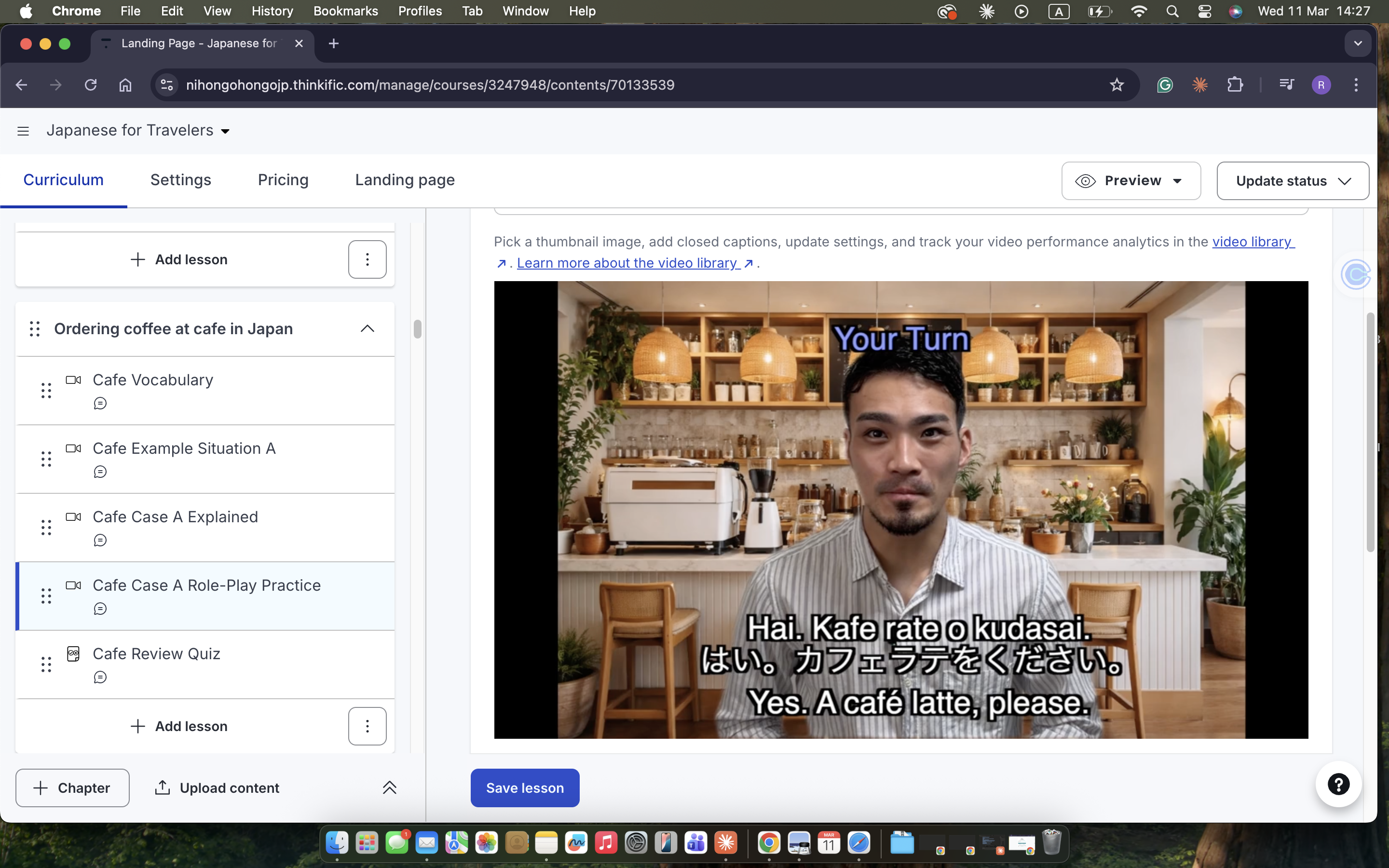Image resolution: width=1389 pixels, height=868 pixels.
Task: Open the Chrome profile avatar icon
Action: tap(1321, 84)
